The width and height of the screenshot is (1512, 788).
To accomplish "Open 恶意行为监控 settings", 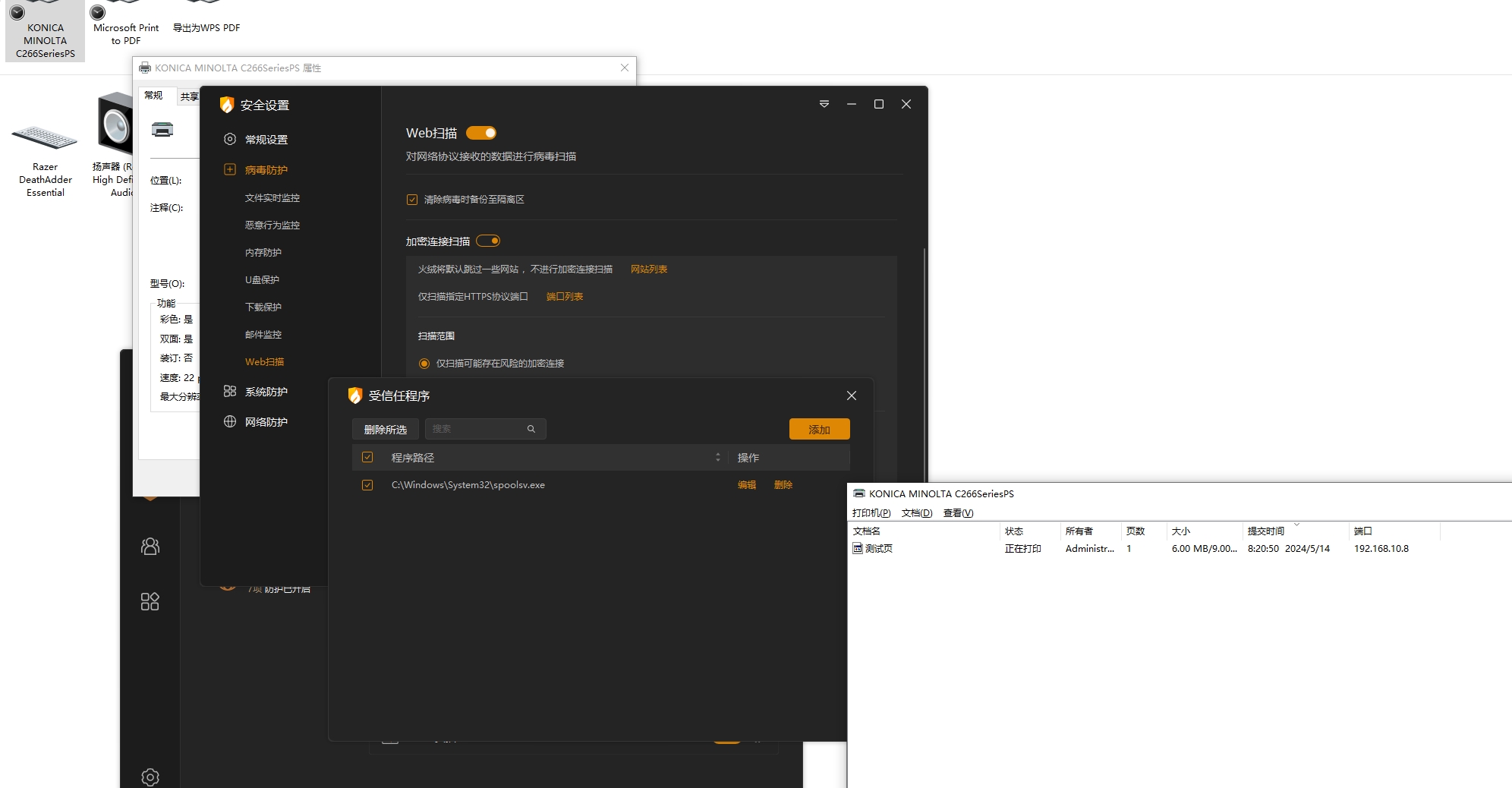I will [272, 225].
